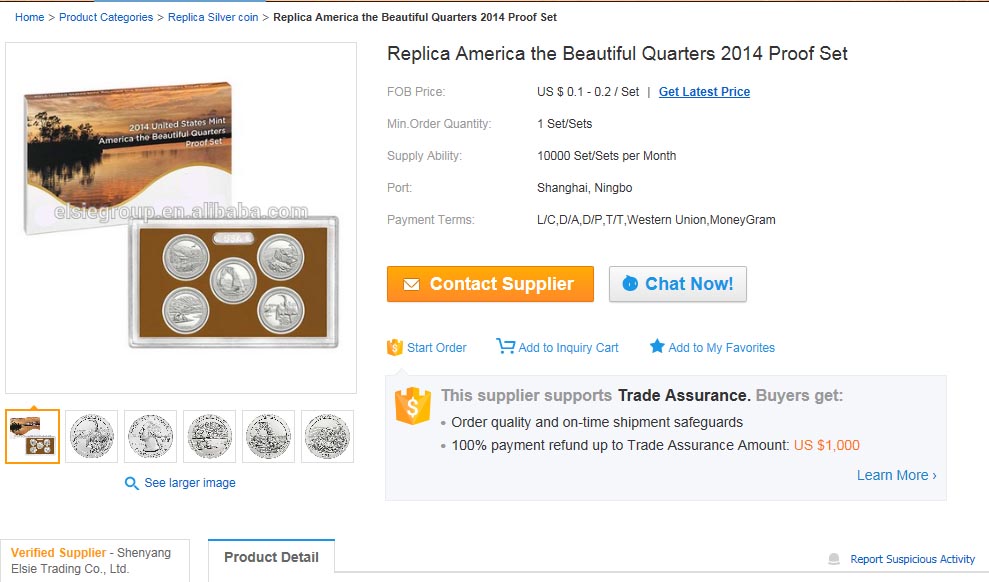Click the magnifier icon for larger image
The image size is (989, 582).
[131, 484]
